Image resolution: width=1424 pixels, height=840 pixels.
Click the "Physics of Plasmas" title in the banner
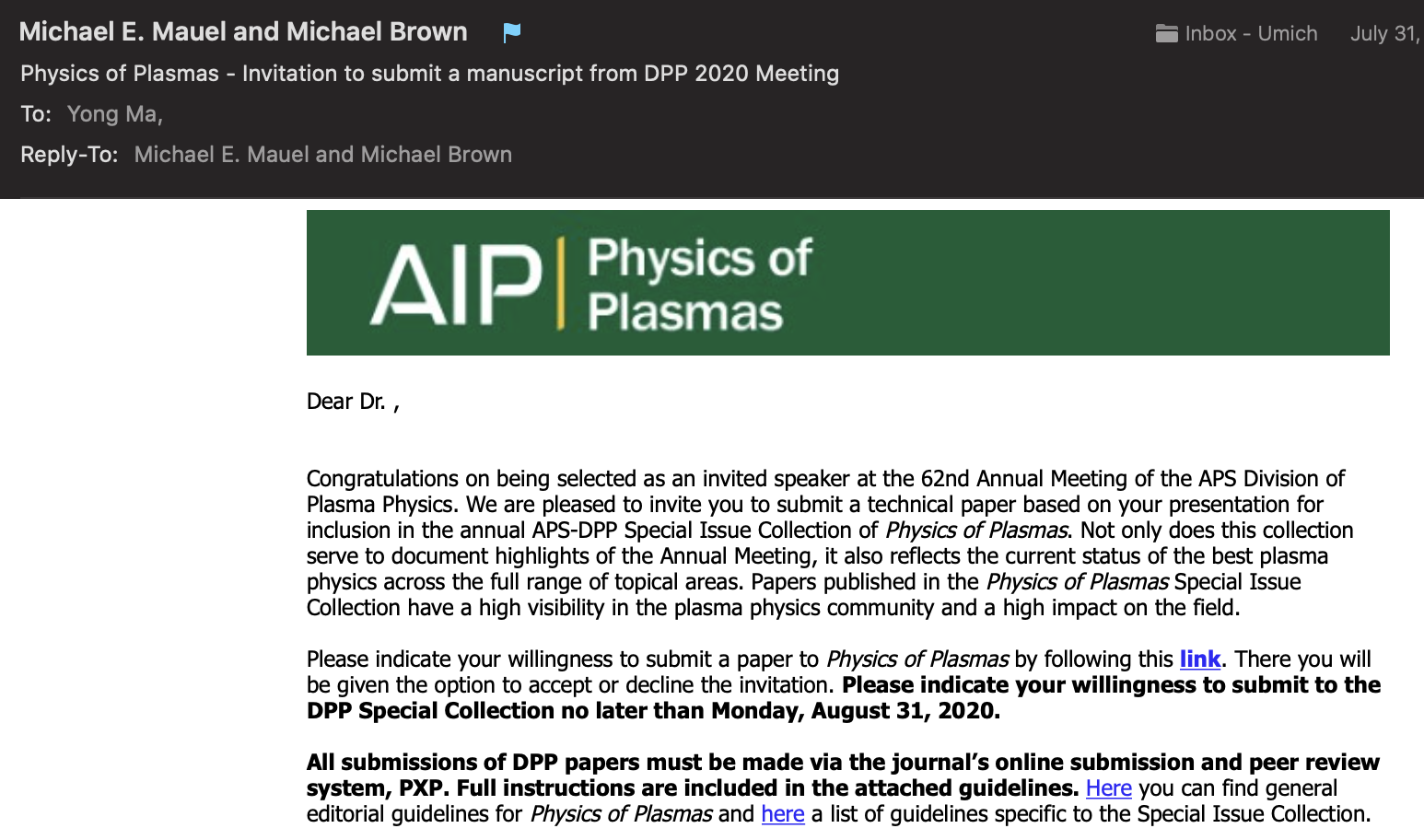698,284
